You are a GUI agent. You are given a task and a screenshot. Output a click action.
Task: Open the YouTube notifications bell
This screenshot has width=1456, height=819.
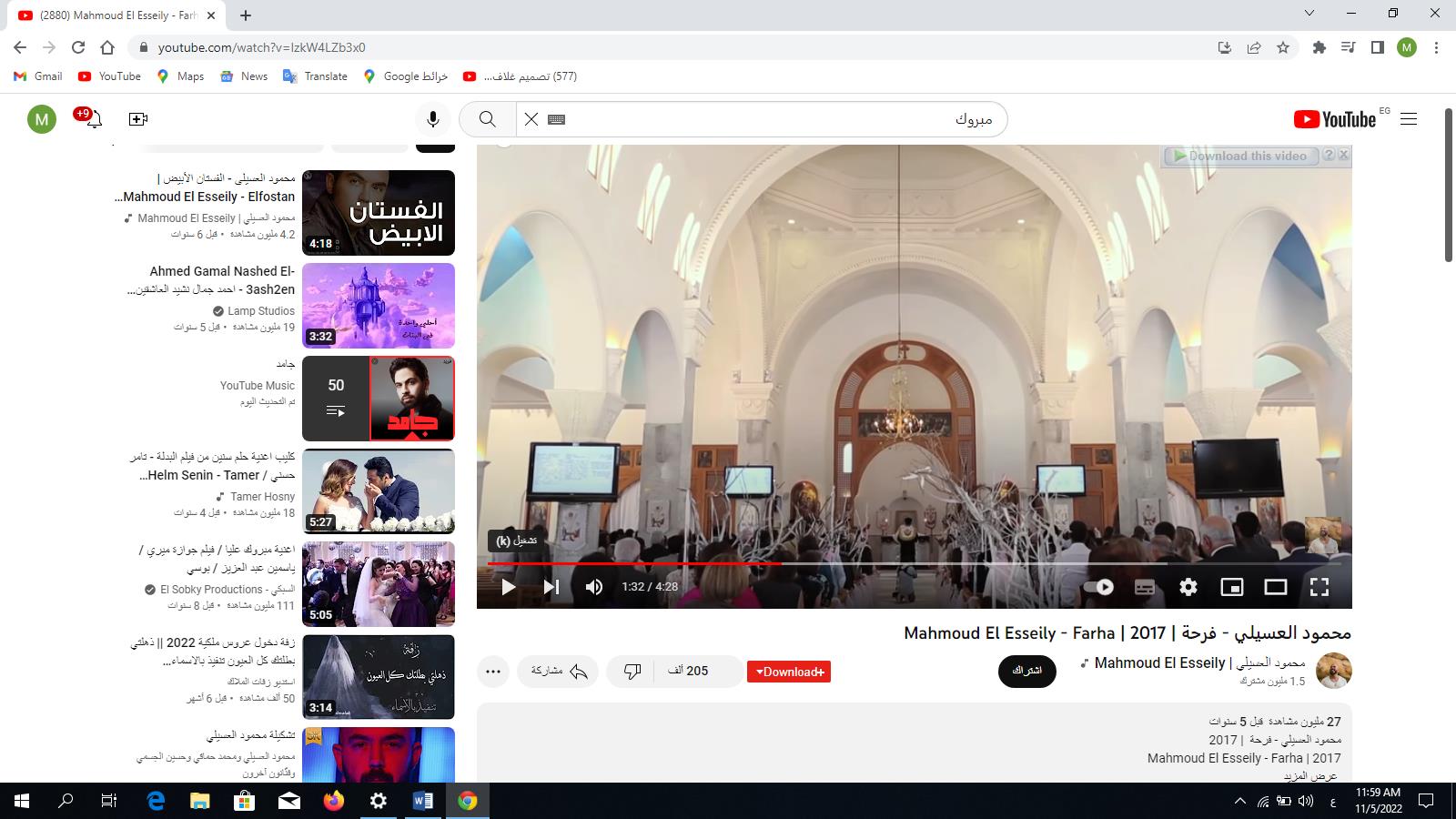[94, 119]
